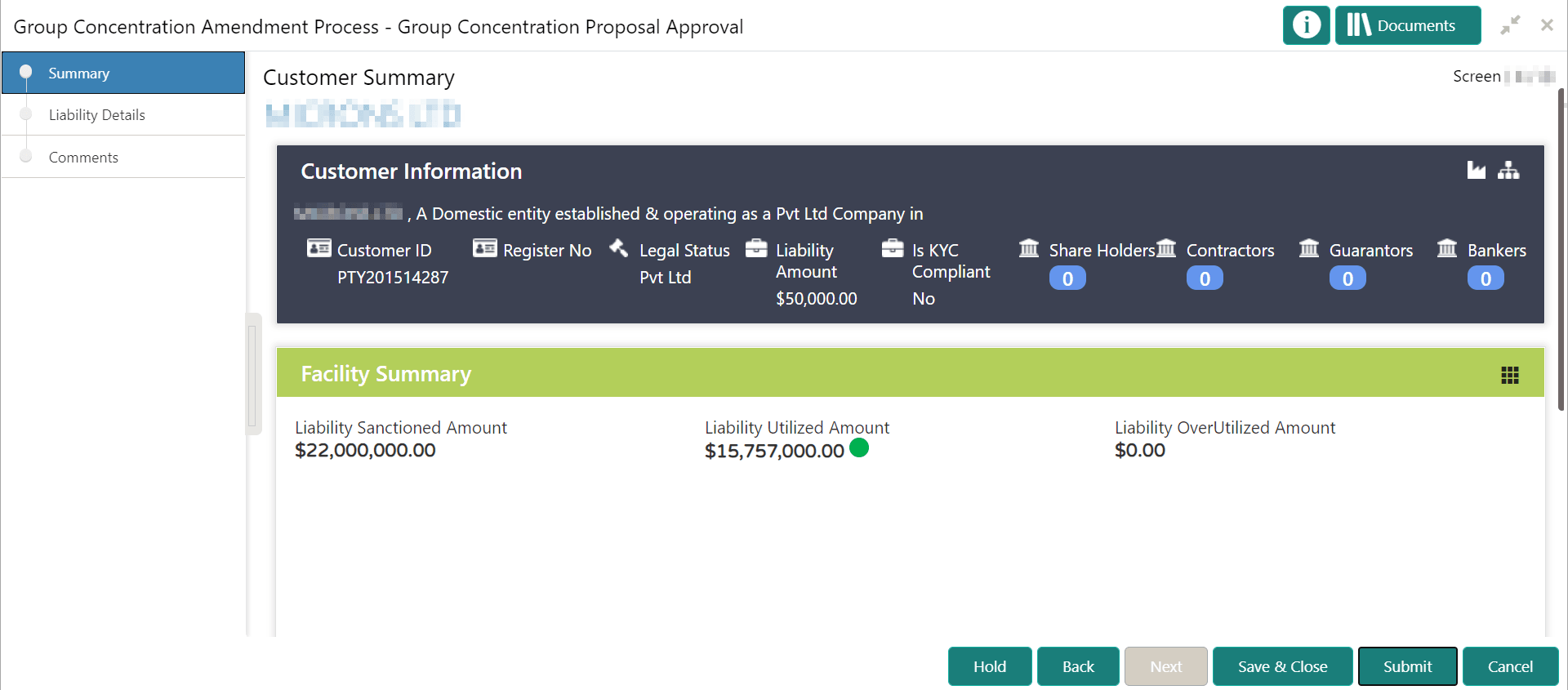Viewport: 1568px width, 690px height.
Task: Click the briefcase icon beside Liability Amount
Action: point(757,247)
